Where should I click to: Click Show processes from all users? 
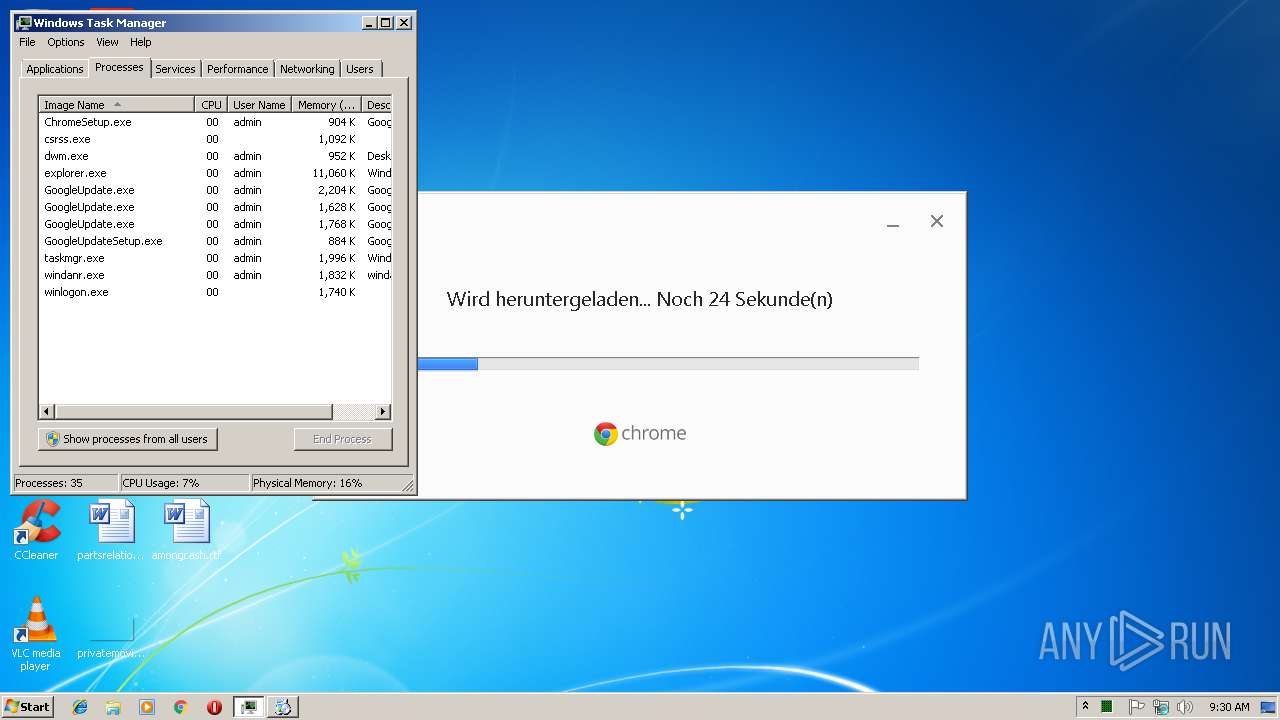coord(127,439)
